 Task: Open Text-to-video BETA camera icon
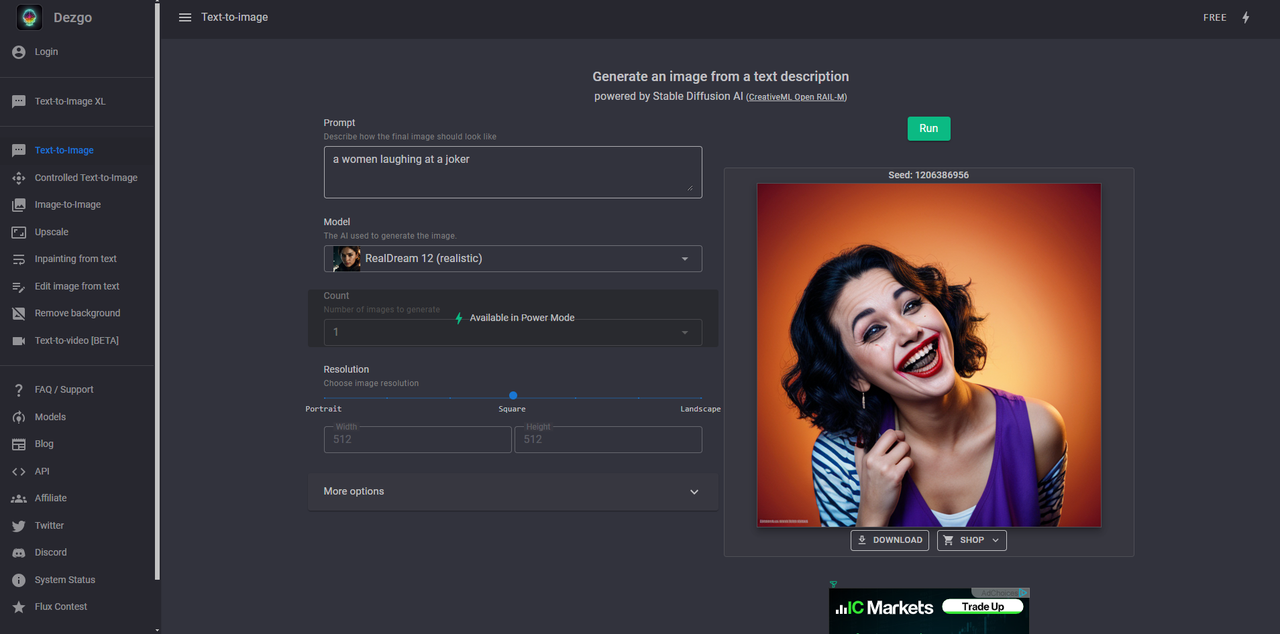pos(18,341)
